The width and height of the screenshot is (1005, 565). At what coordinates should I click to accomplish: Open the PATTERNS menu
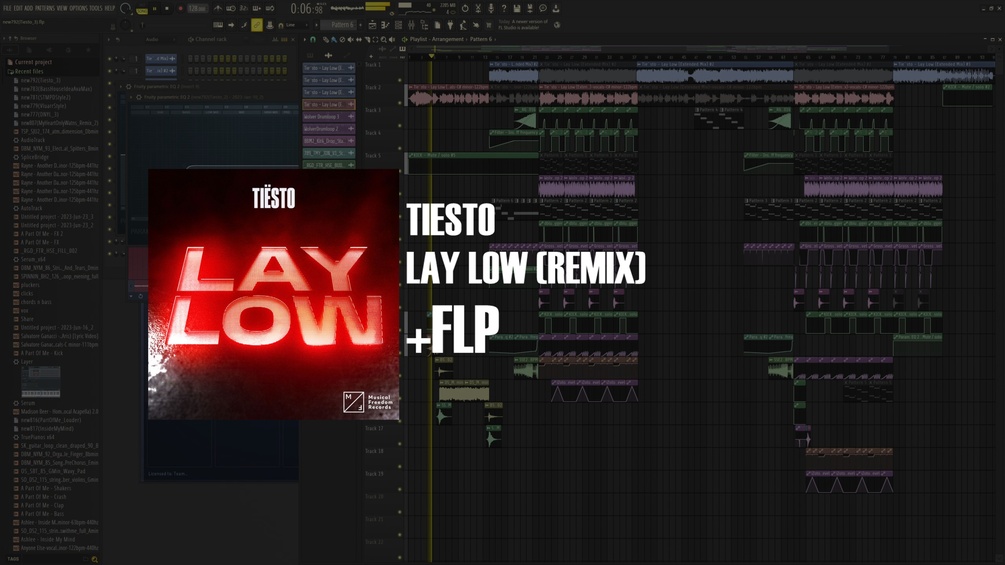[x=45, y=8]
